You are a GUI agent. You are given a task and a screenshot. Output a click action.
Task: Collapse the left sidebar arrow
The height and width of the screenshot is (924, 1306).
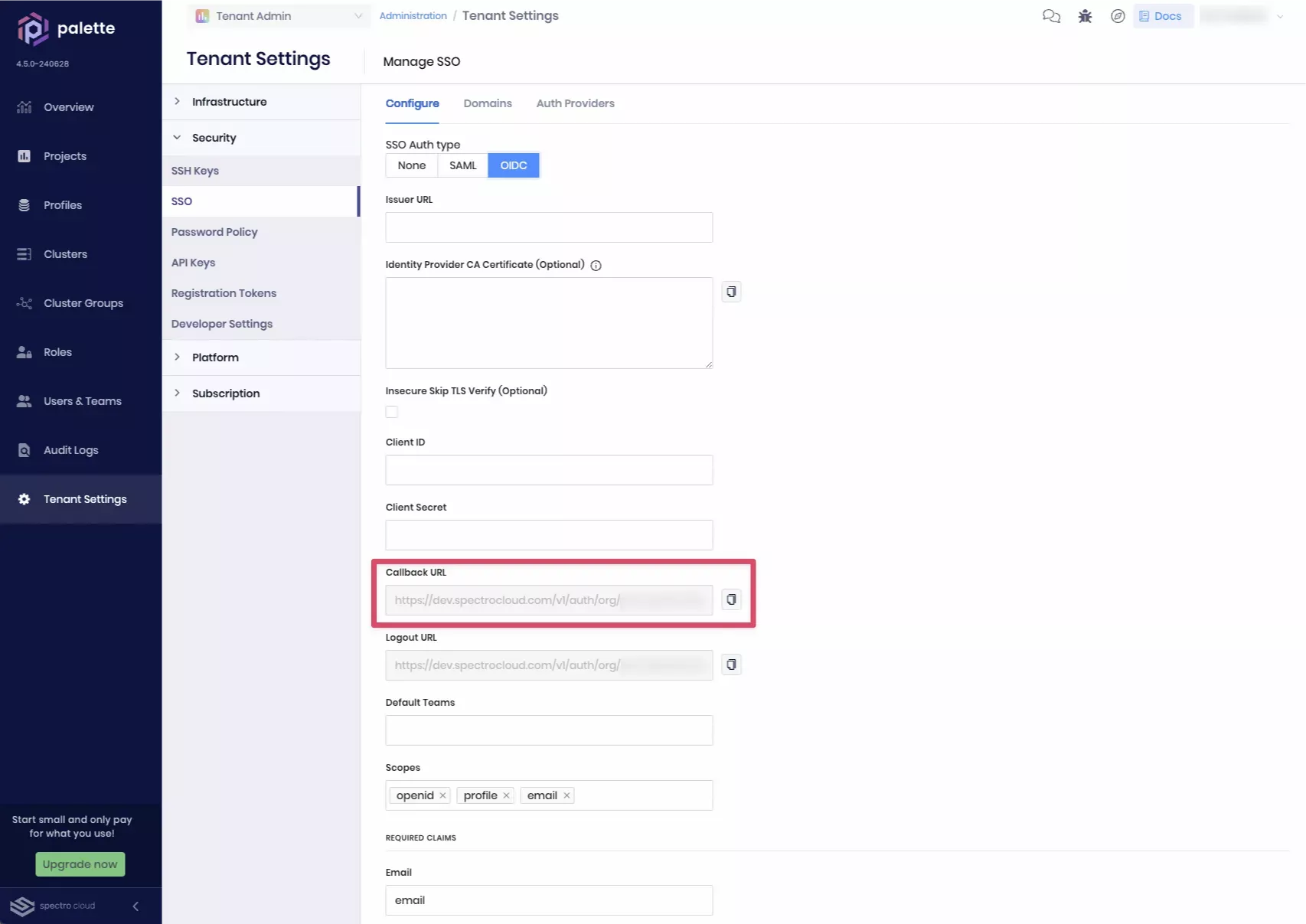click(135, 906)
